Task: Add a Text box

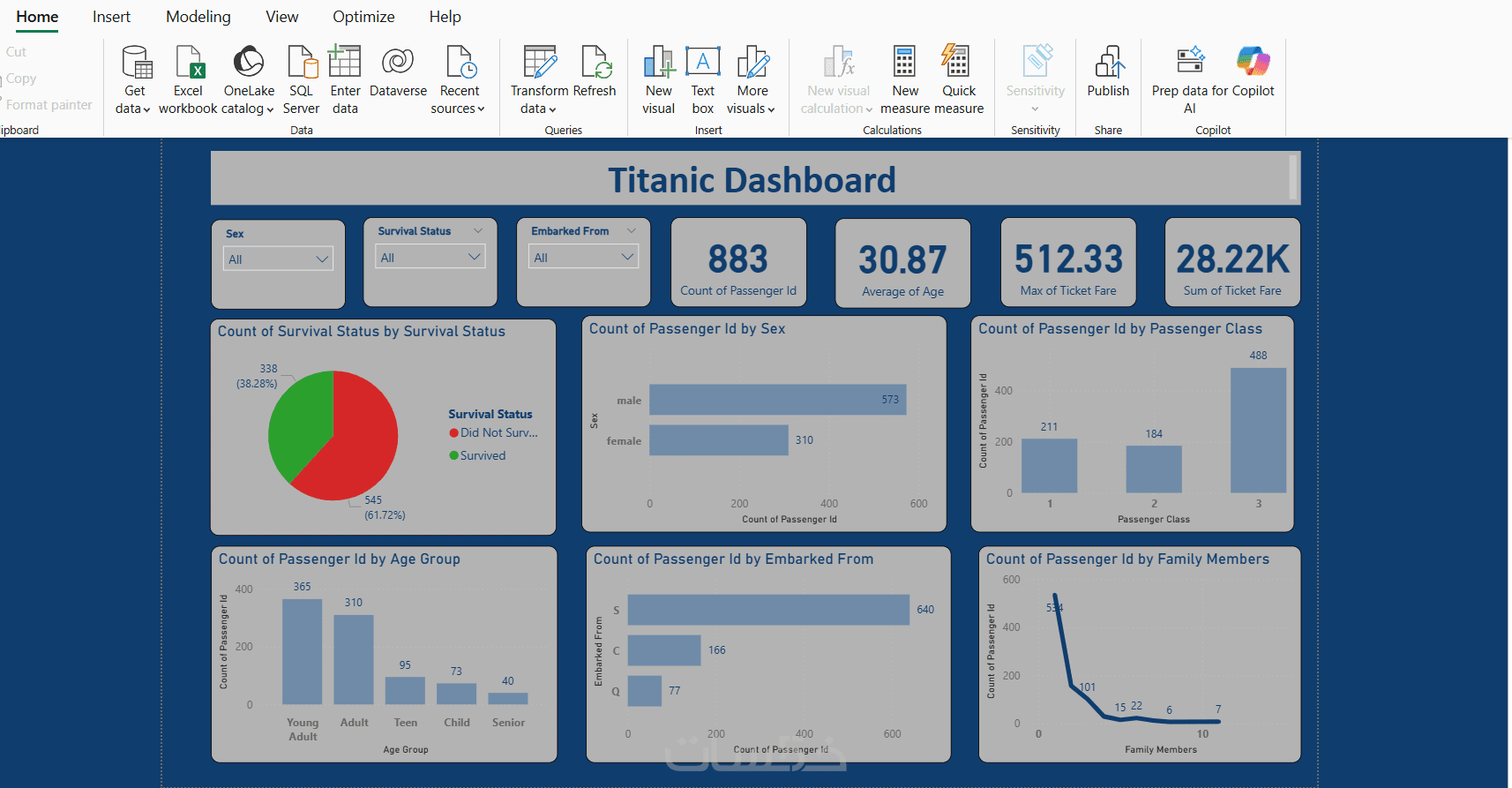Action: pyautogui.click(x=703, y=61)
